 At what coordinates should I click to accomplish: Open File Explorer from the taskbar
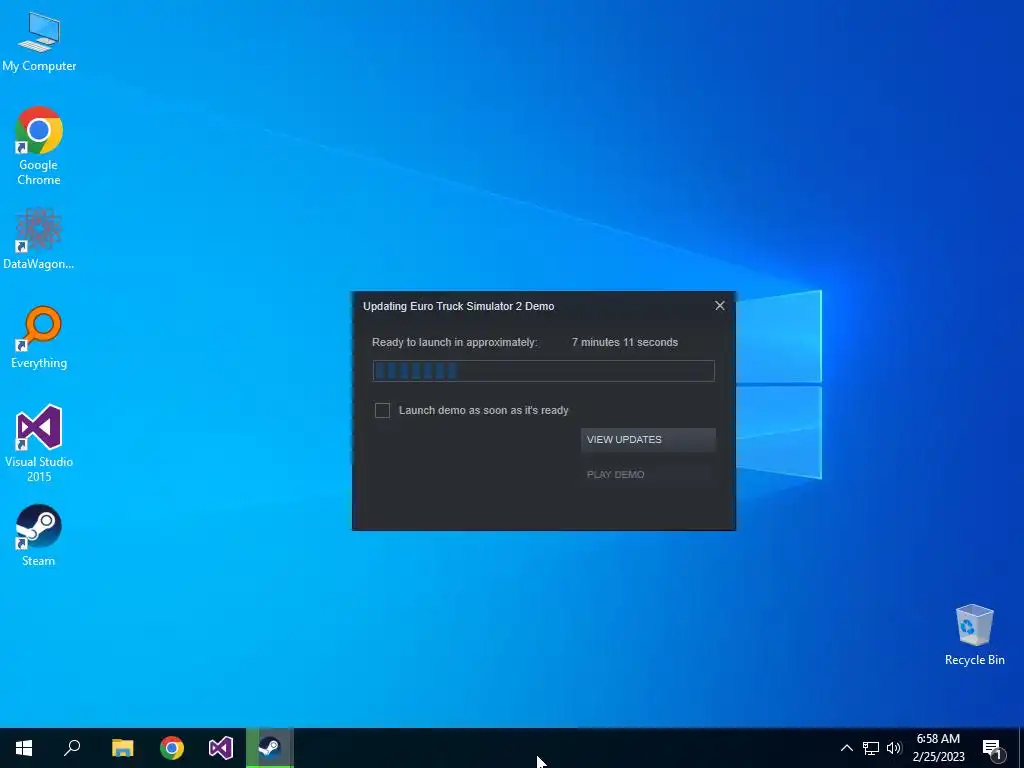point(122,748)
